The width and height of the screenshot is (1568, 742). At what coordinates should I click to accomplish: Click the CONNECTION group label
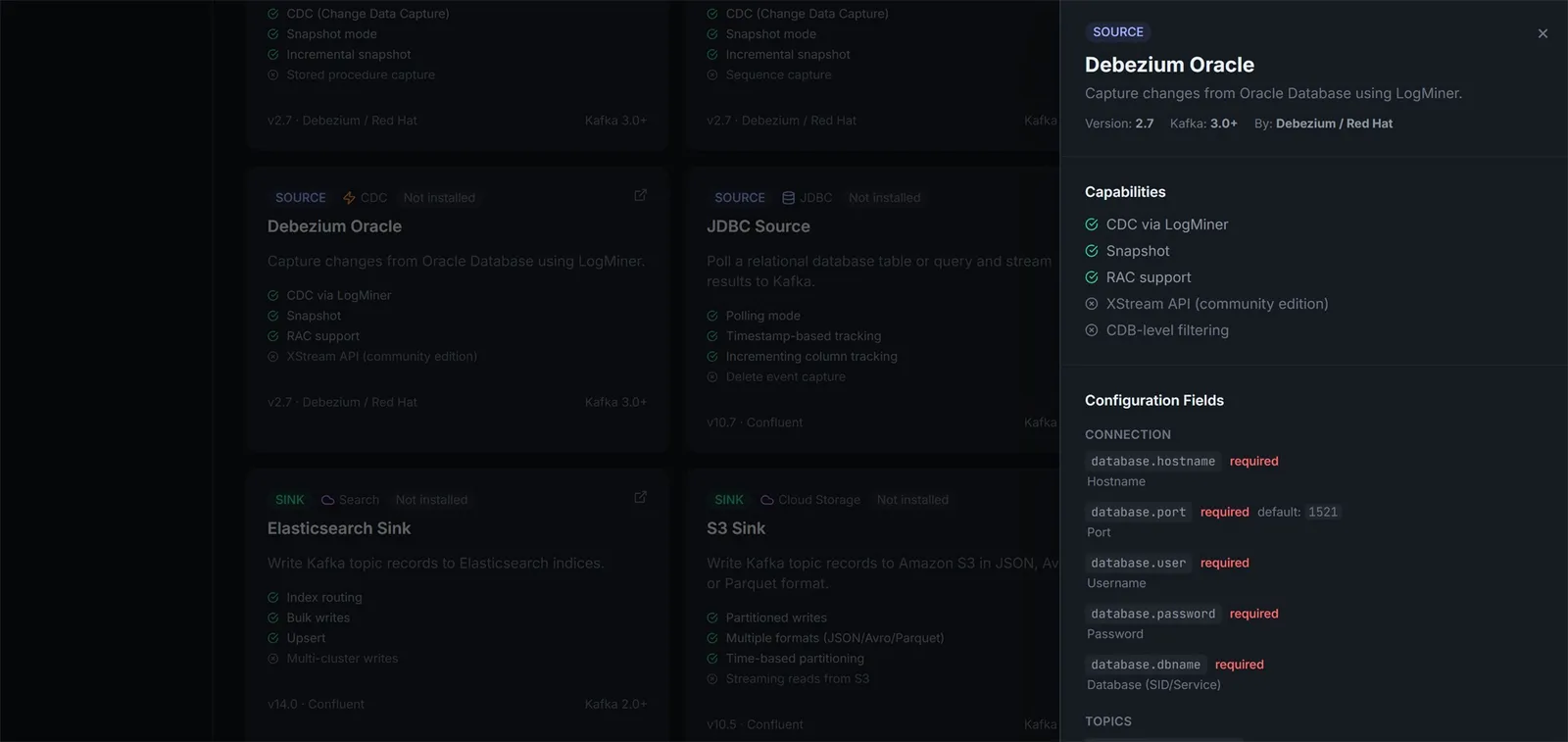point(1128,434)
